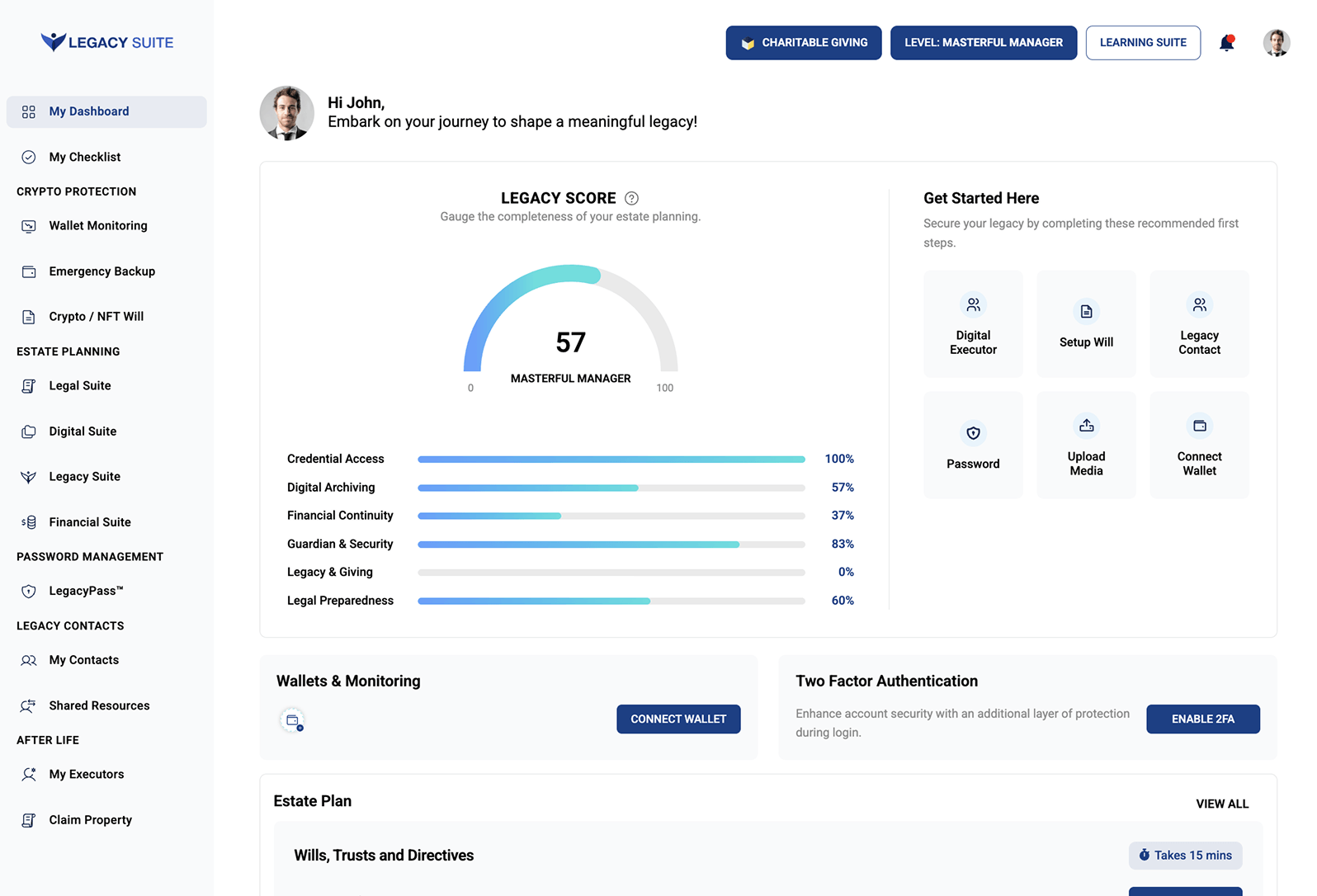Go to My Checklist in sidebar
This screenshot has width=1317, height=896.
tap(84, 157)
